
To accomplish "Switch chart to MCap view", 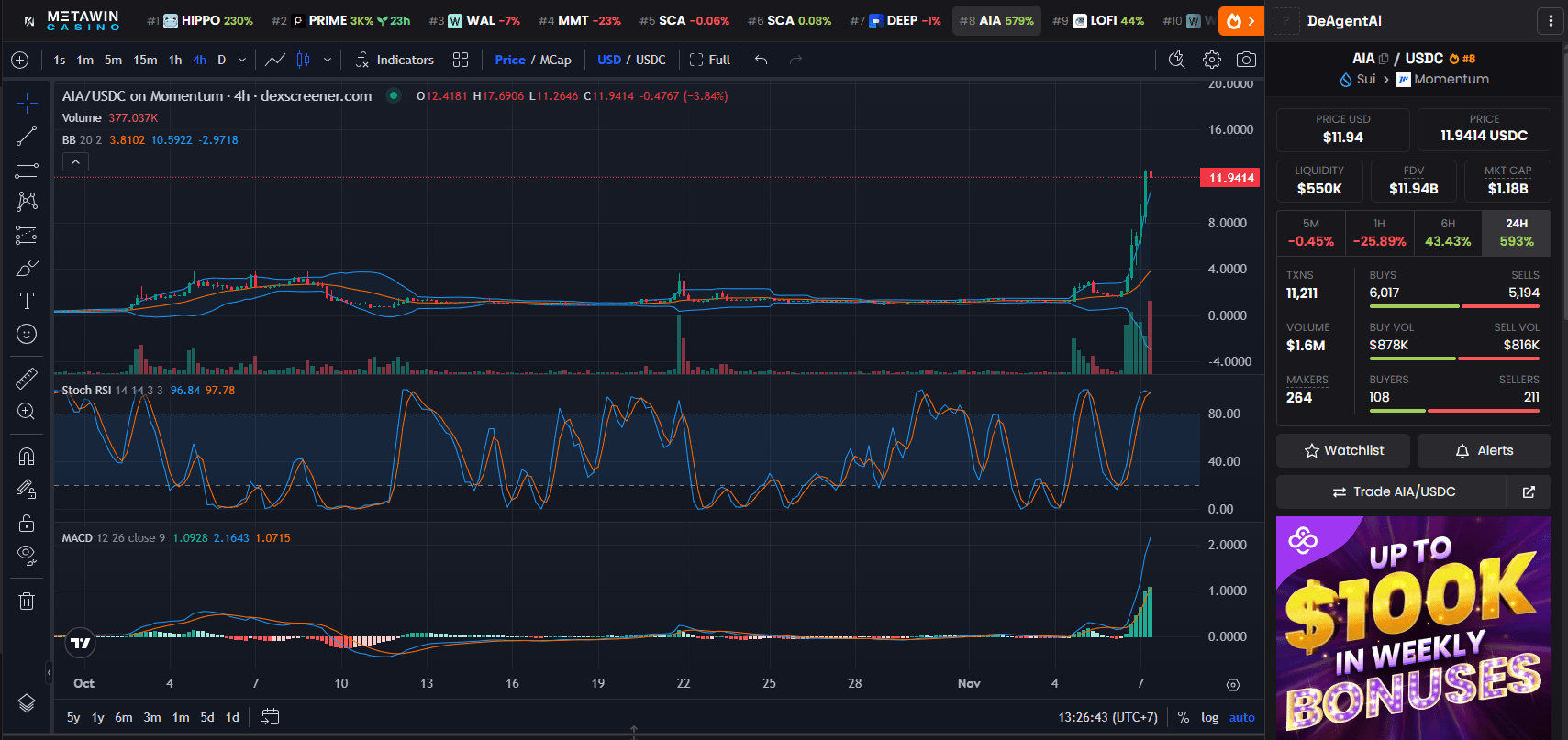I will [x=555, y=60].
